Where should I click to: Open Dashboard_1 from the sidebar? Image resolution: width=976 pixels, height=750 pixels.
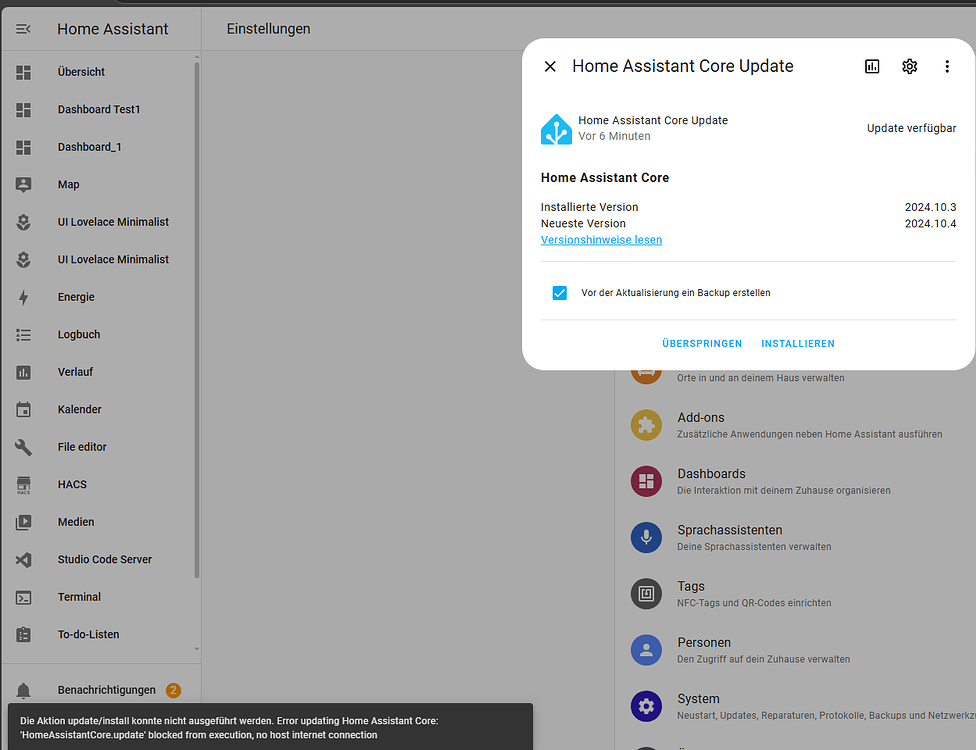point(90,147)
